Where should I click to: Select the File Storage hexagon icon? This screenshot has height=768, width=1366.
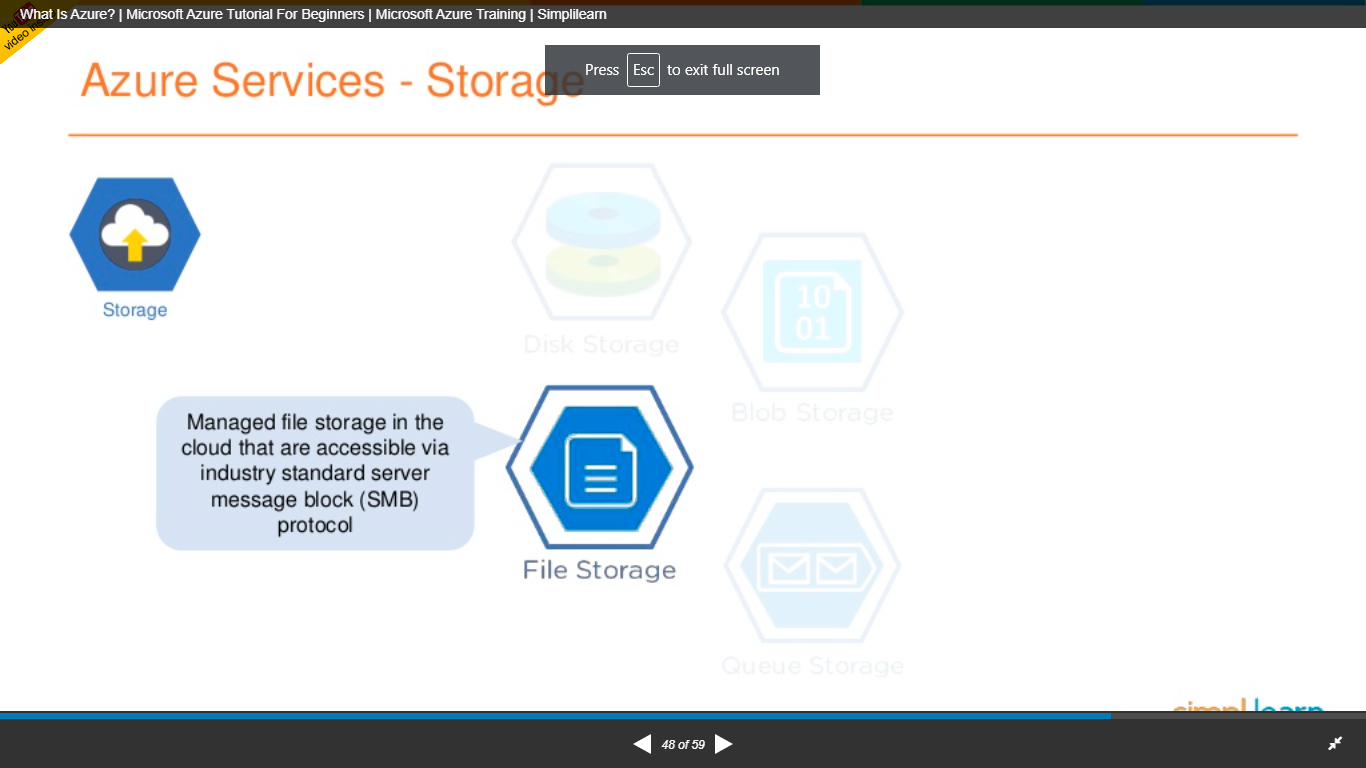point(599,467)
